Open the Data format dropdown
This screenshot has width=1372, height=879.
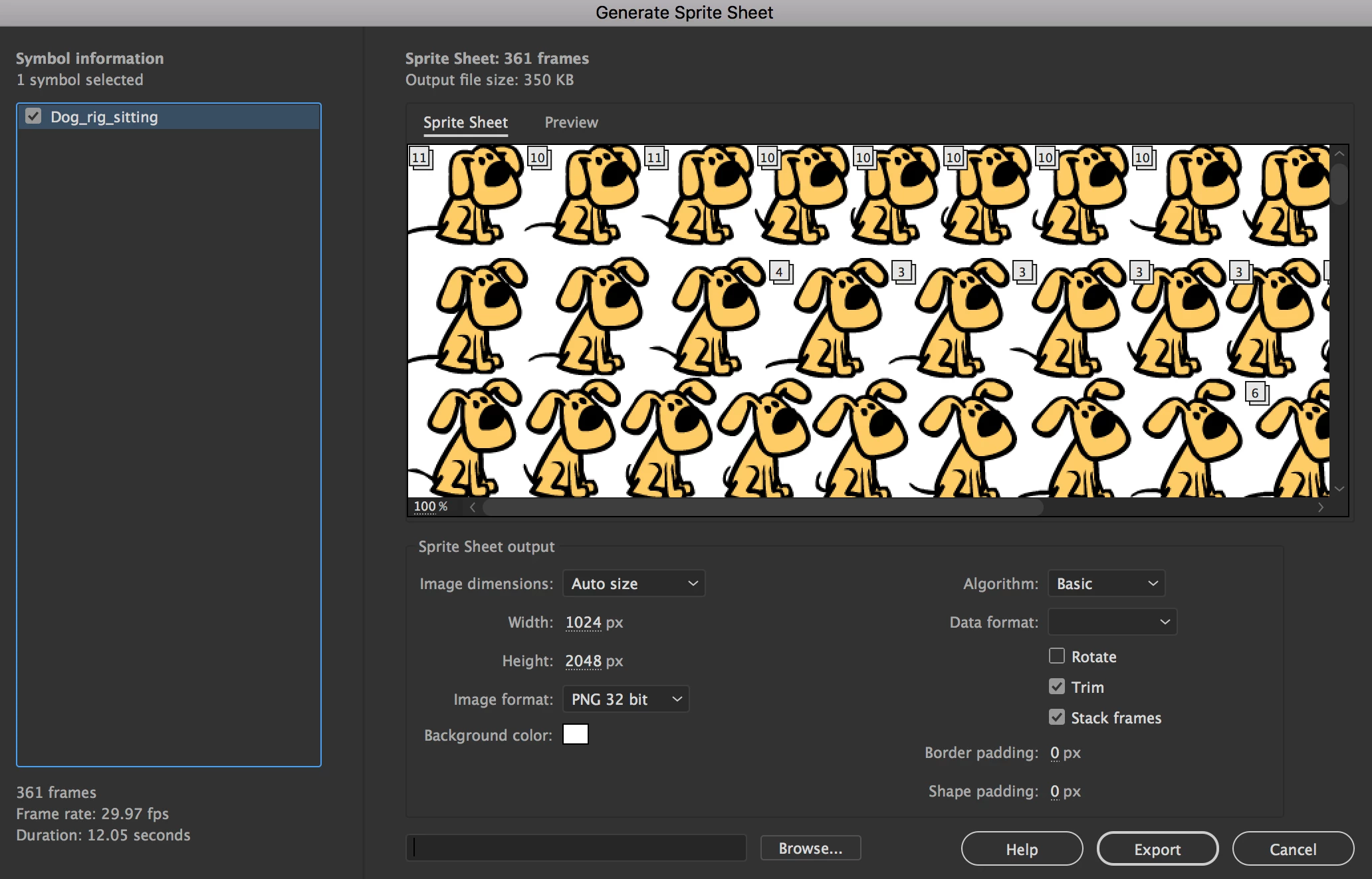(1112, 622)
